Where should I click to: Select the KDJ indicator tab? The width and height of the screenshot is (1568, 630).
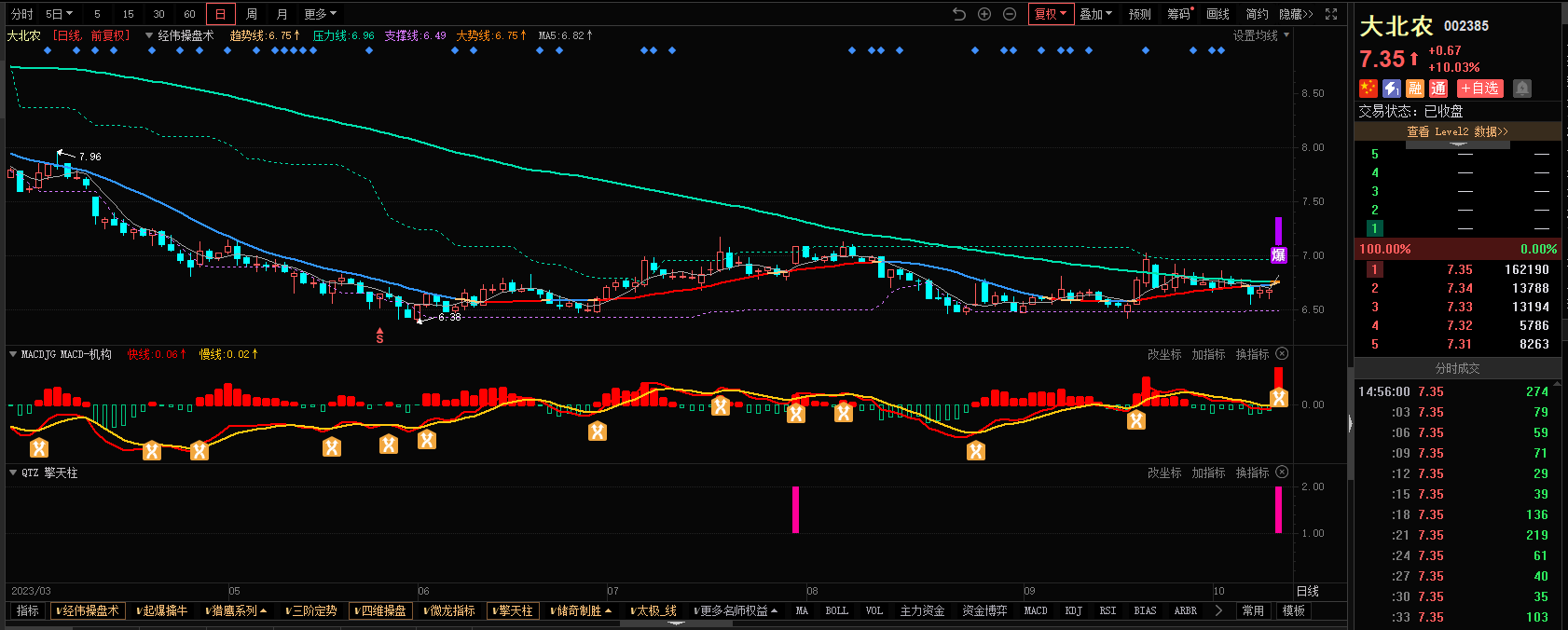1073,611
